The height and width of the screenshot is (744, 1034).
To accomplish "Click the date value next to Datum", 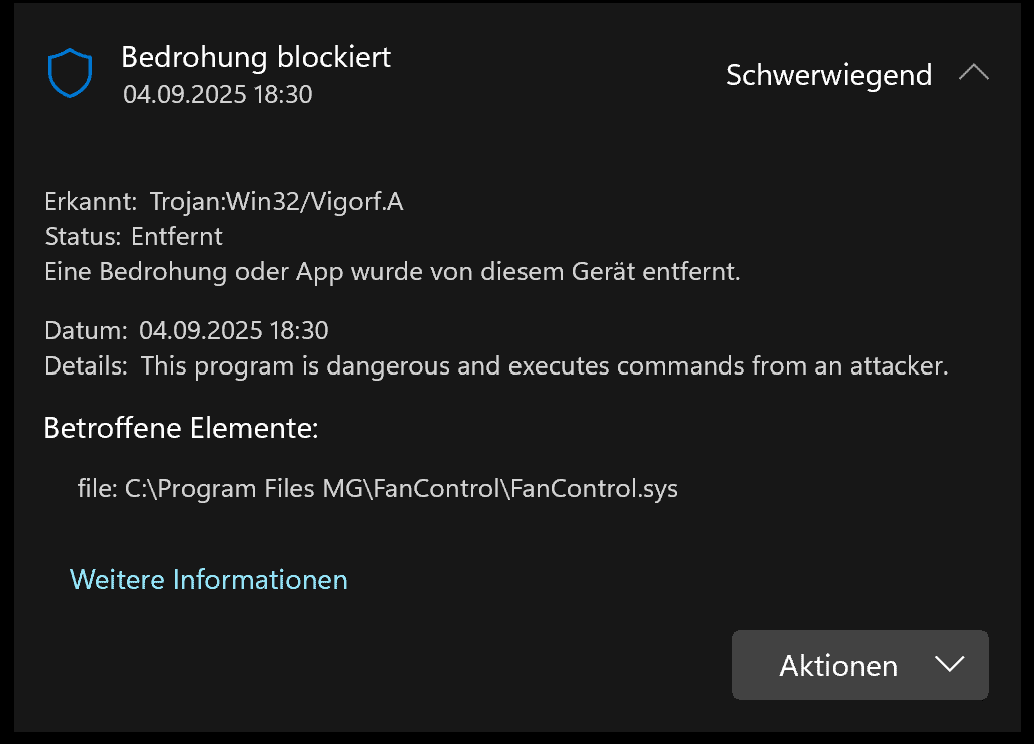I will [234, 329].
